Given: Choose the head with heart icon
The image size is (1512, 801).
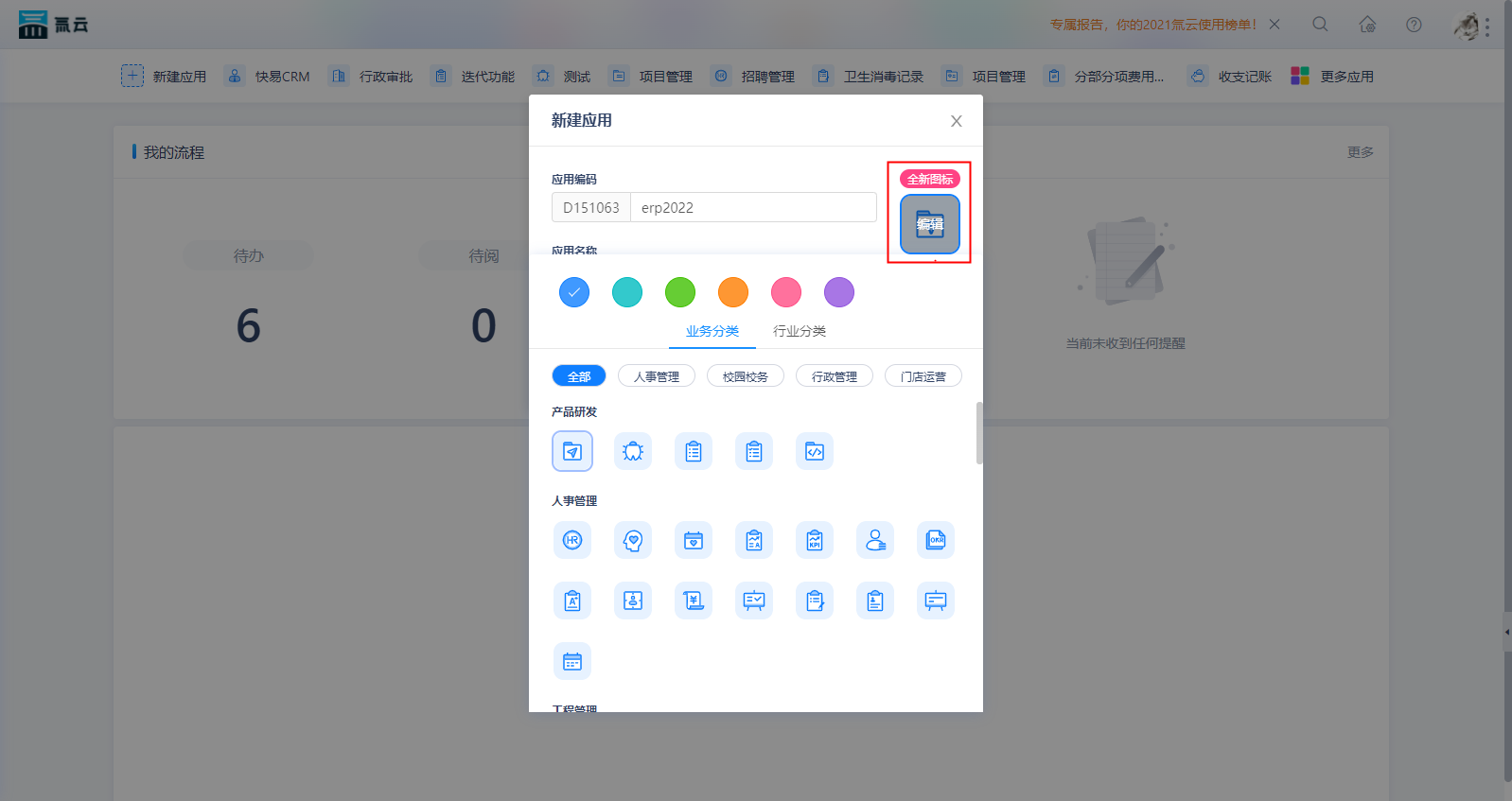Looking at the screenshot, I should pos(633,540).
